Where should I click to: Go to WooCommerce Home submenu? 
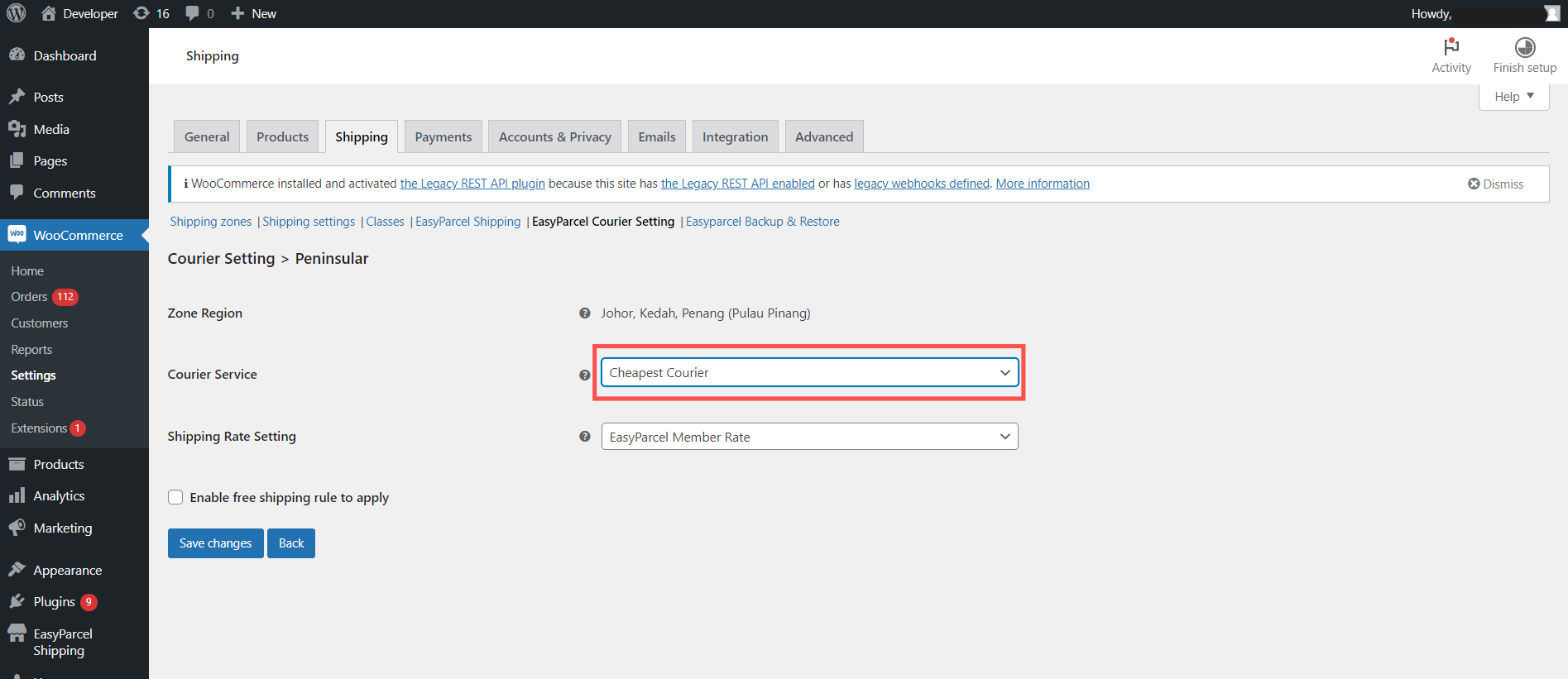pyautogui.click(x=27, y=271)
